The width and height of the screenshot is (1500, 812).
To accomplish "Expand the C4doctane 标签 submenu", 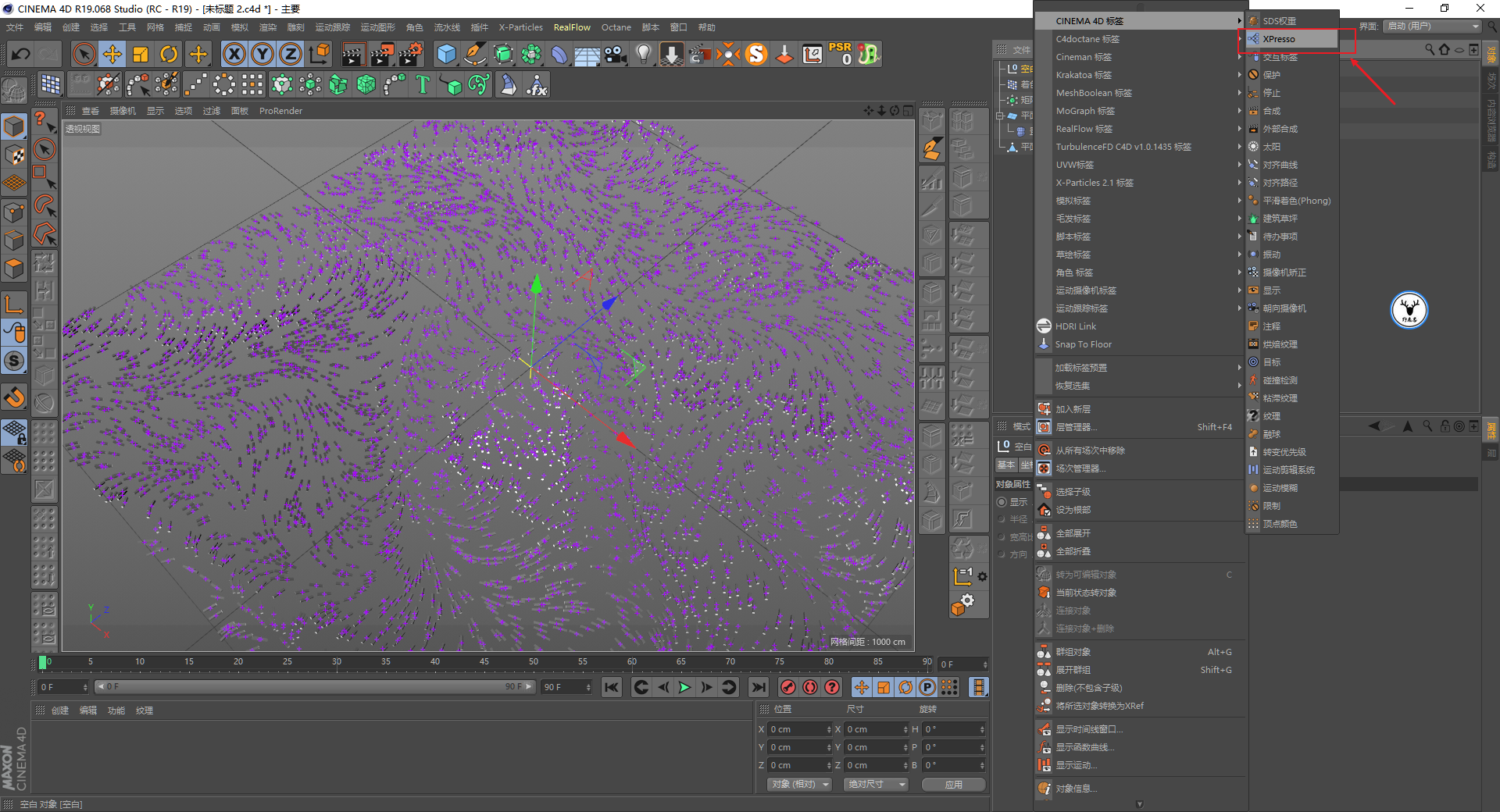I will (1140, 39).
